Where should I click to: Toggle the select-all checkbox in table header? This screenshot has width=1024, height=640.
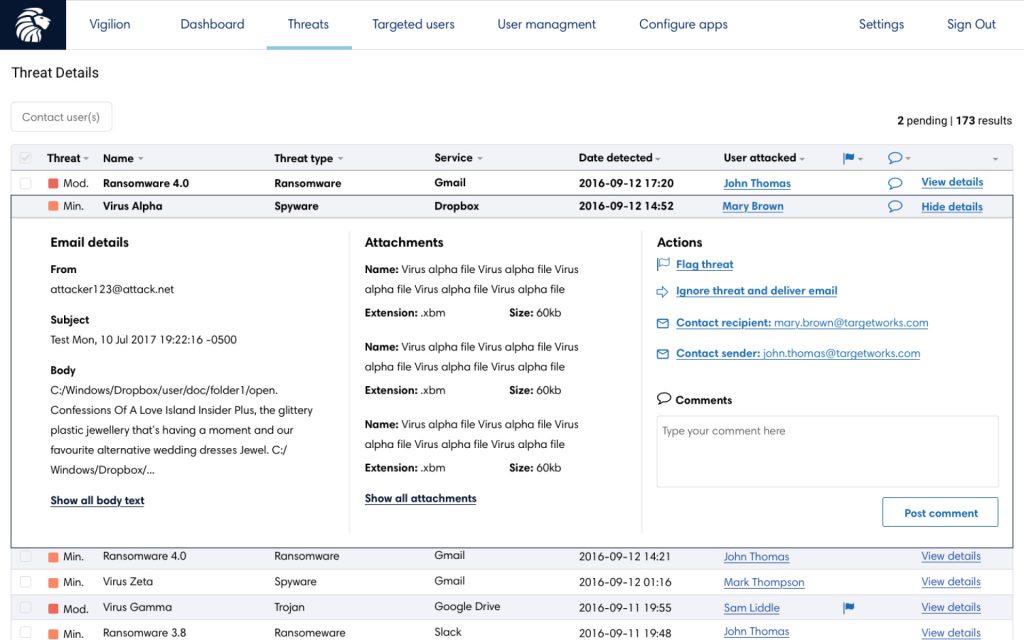(26, 158)
